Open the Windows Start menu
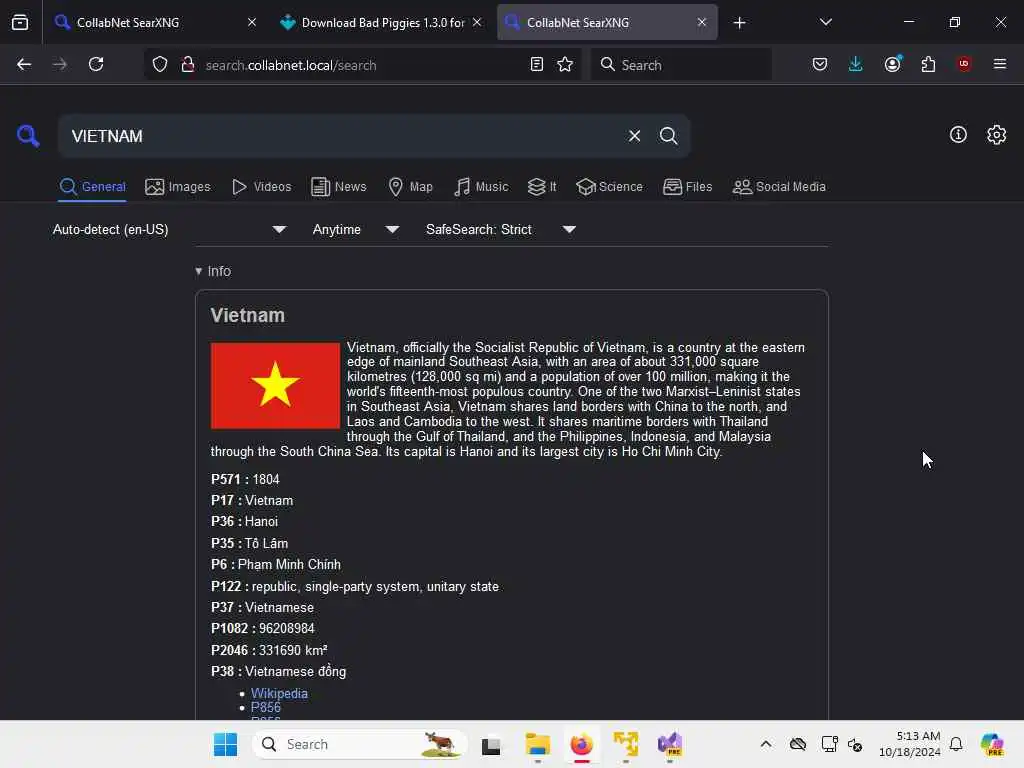Image resolution: width=1024 pixels, height=768 pixels. (x=225, y=744)
